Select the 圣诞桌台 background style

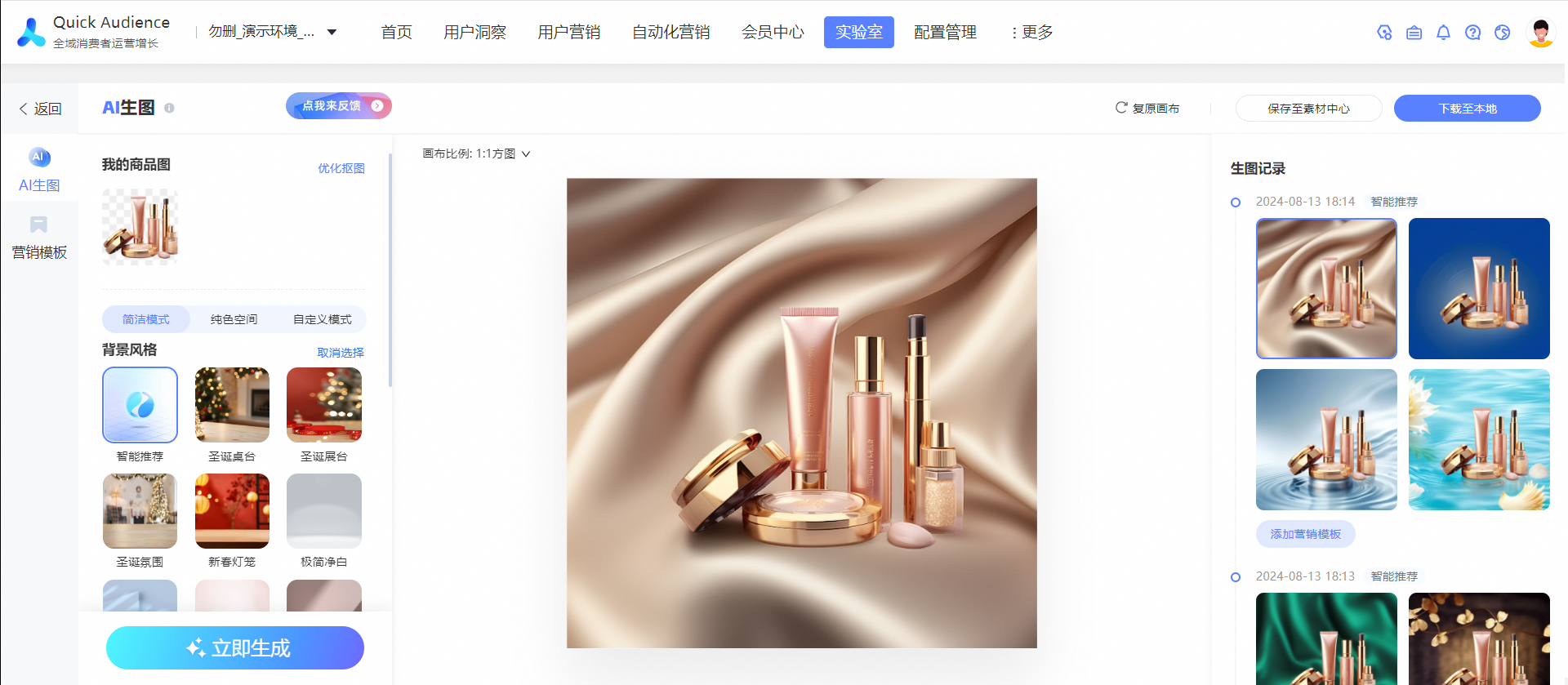pyautogui.click(x=232, y=405)
